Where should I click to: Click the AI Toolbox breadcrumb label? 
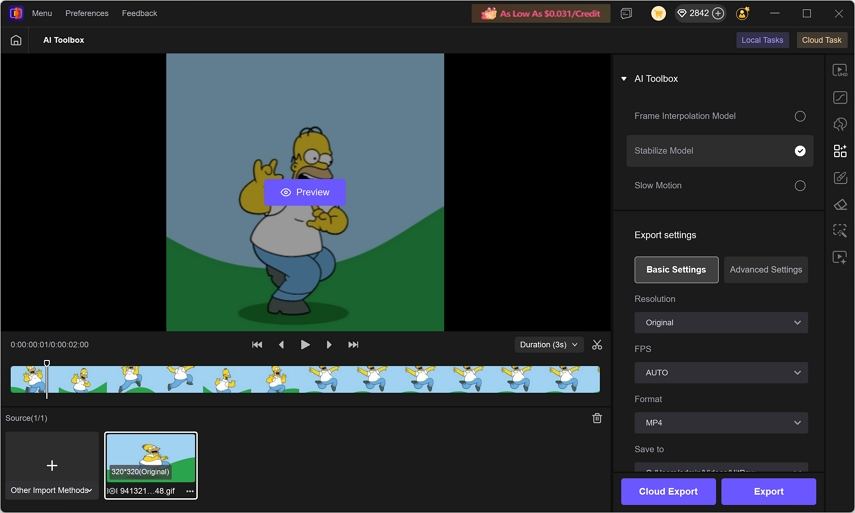coord(64,40)
